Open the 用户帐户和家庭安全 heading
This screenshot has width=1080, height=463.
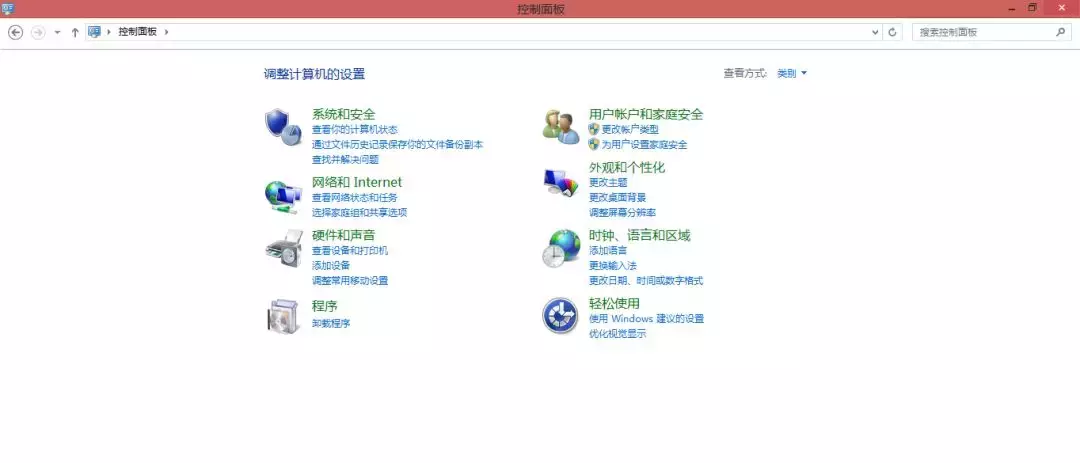pyautogui.click(x=646, y=114)
